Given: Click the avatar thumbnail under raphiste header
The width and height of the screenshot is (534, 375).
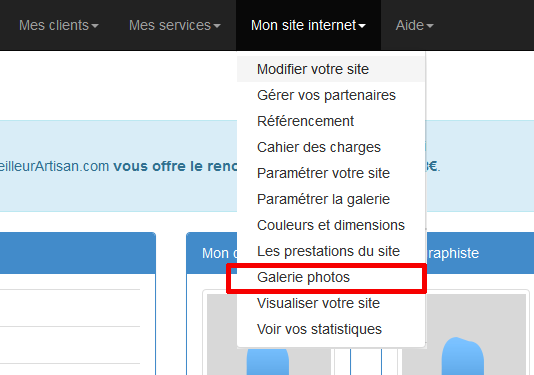Looking at the screenshot, I should coord(464,334).
